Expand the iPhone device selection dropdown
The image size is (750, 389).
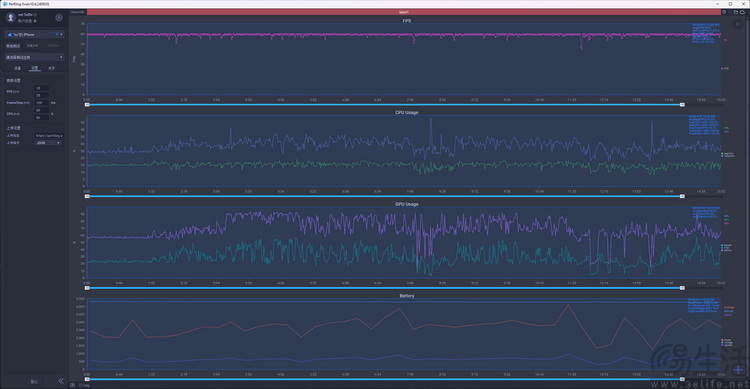click(x=34, y=34)
